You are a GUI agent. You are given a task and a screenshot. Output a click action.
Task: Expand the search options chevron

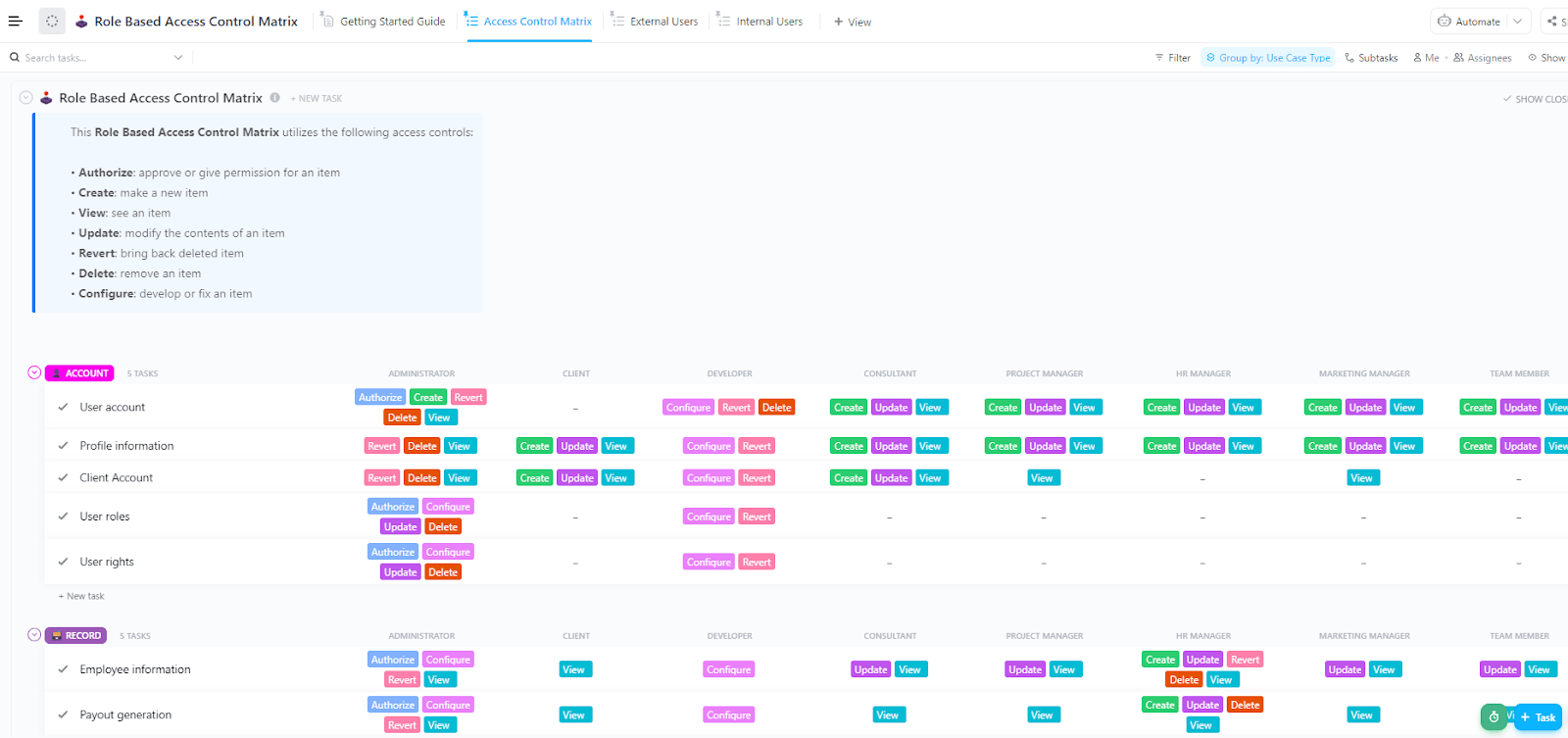178,58
